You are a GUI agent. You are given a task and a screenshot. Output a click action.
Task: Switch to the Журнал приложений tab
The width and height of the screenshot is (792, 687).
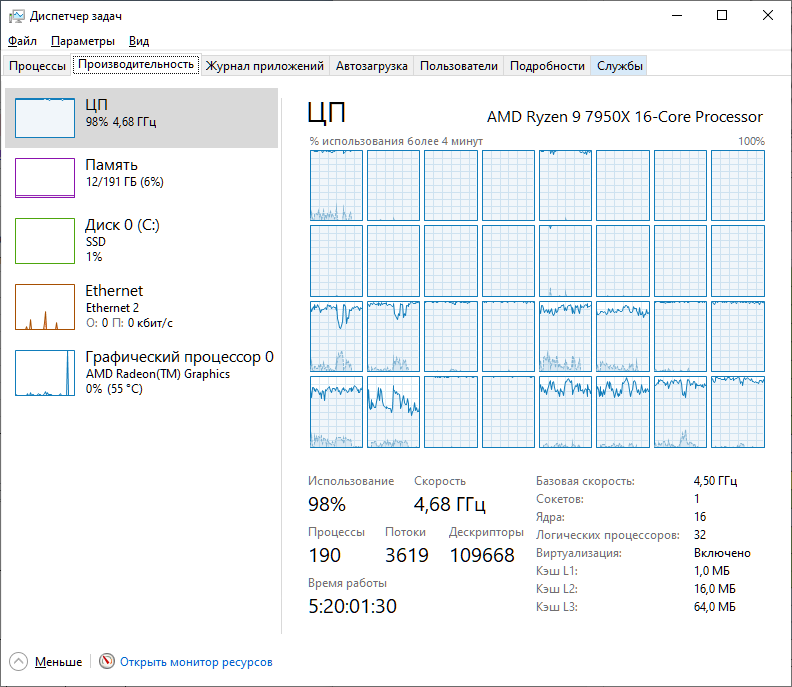point(265,66)
